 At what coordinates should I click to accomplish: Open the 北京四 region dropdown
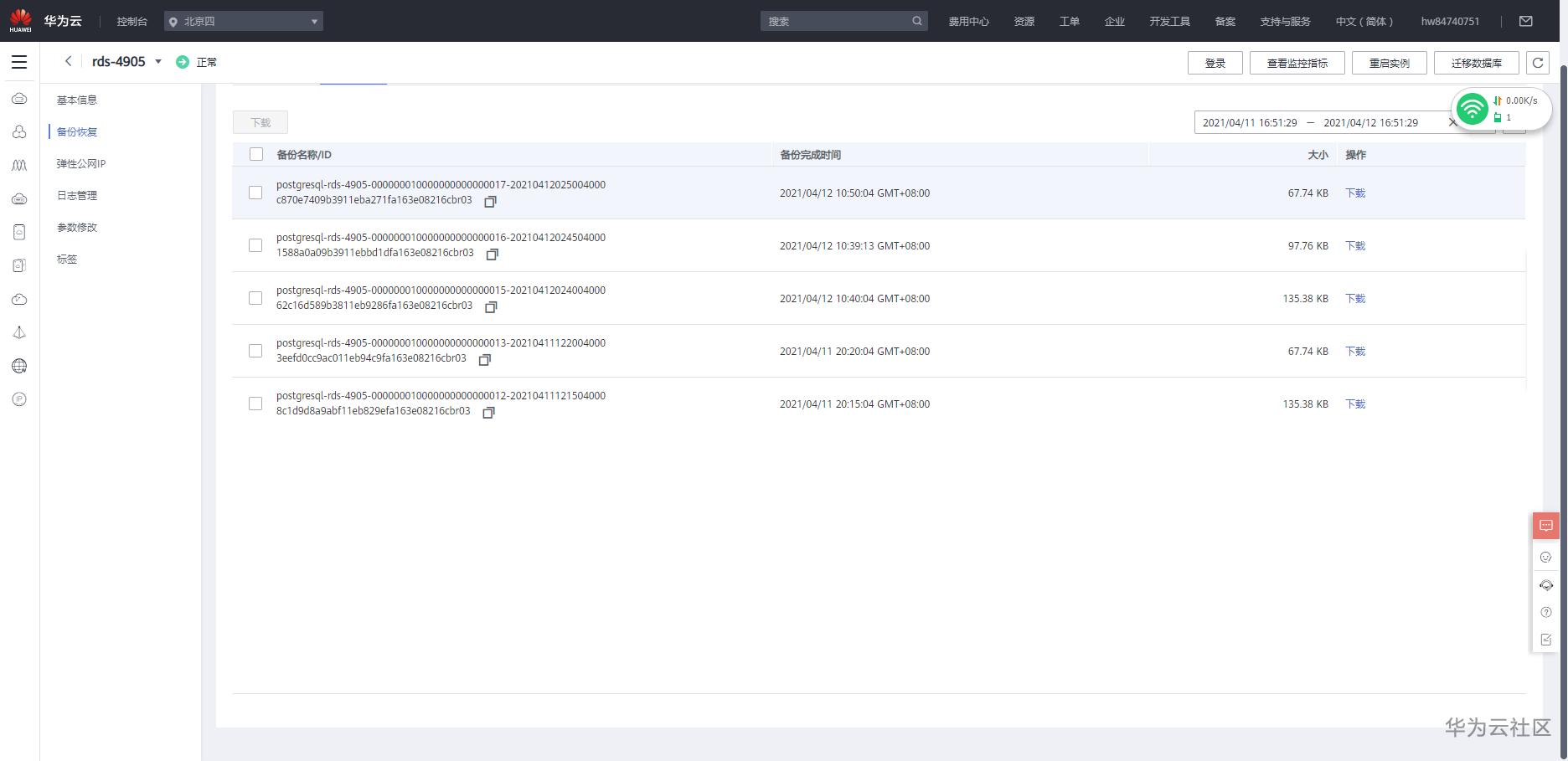click(x=244, y=21)
